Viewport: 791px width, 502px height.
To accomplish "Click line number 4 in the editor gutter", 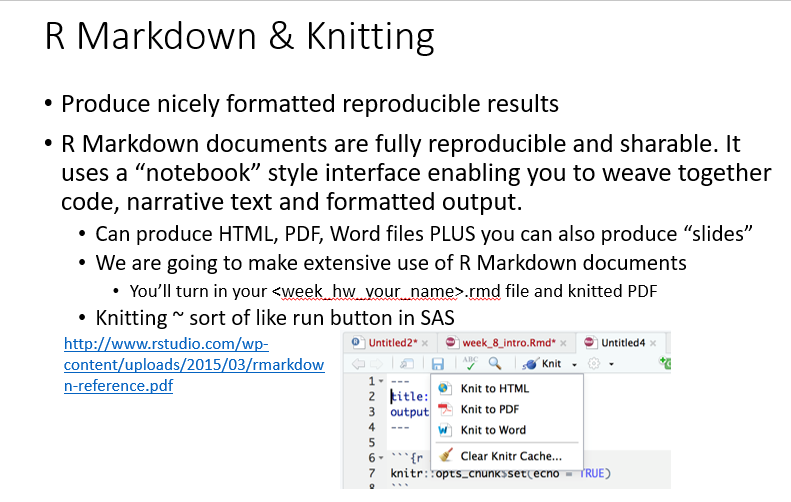I will point(371,427).
